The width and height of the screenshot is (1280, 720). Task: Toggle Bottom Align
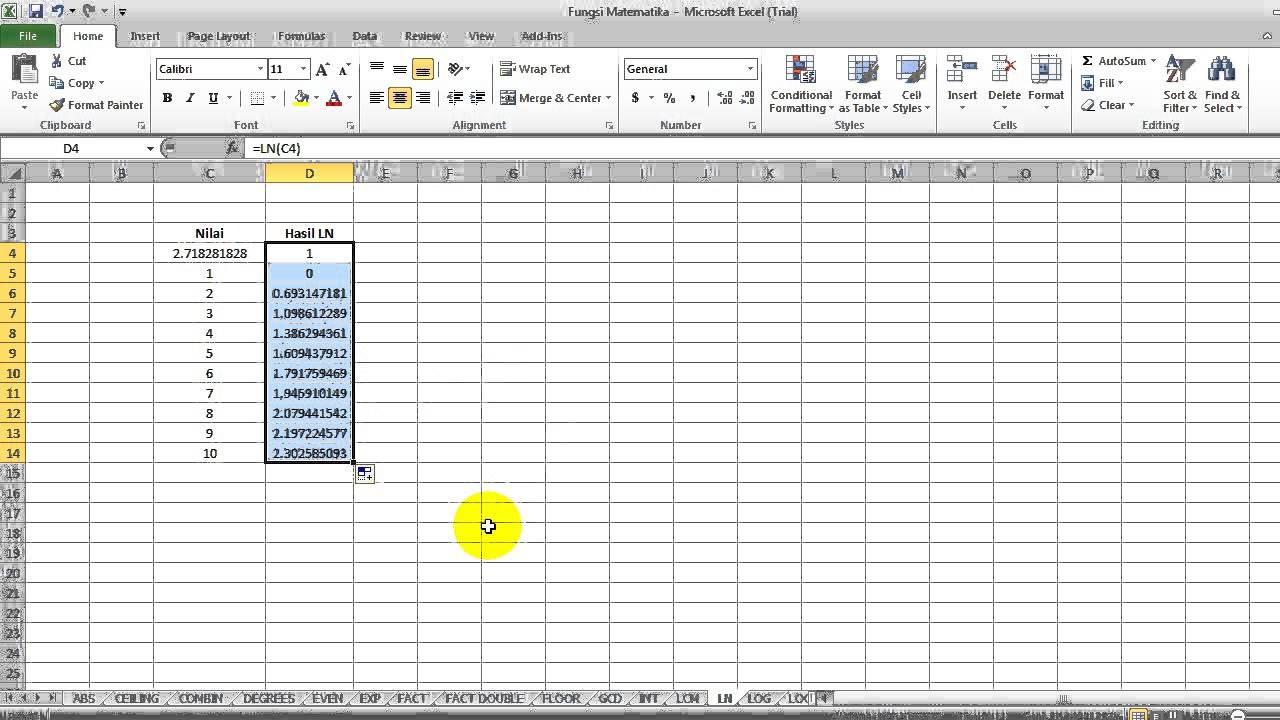(x=423, y=69)
